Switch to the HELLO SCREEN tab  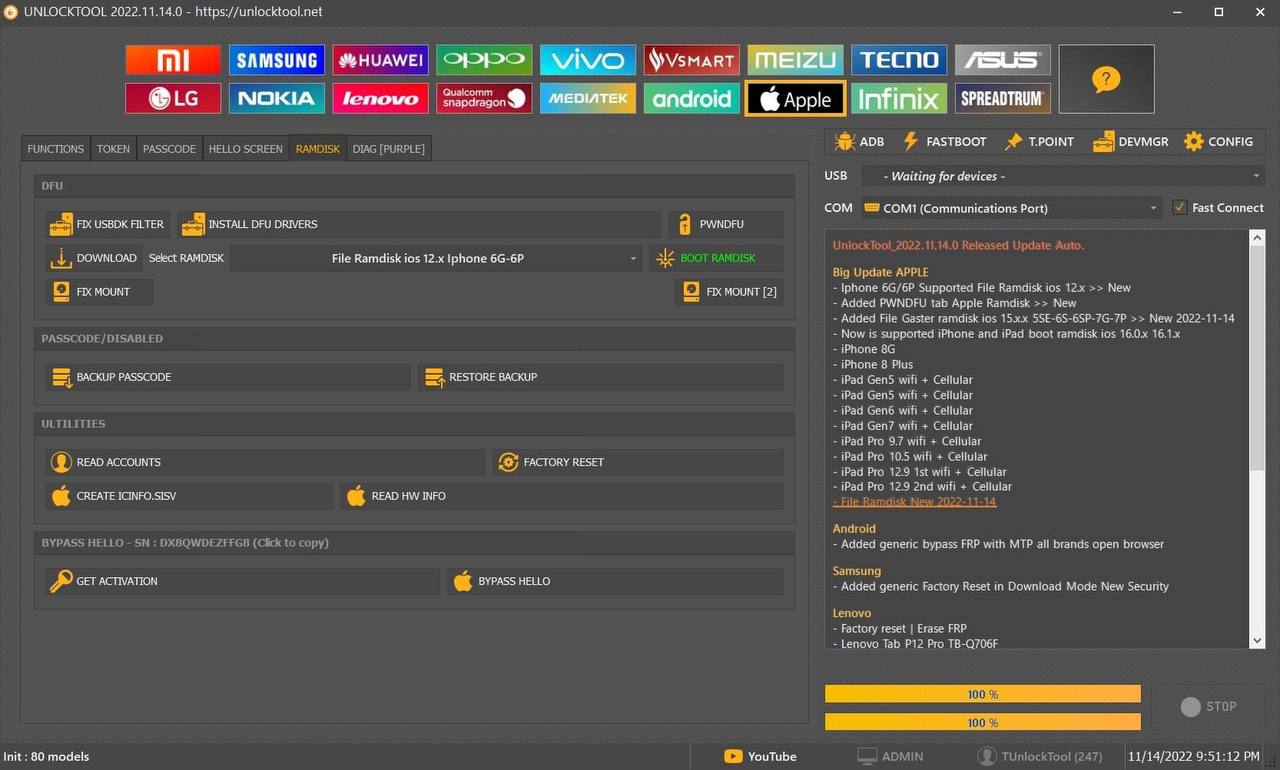245,149
